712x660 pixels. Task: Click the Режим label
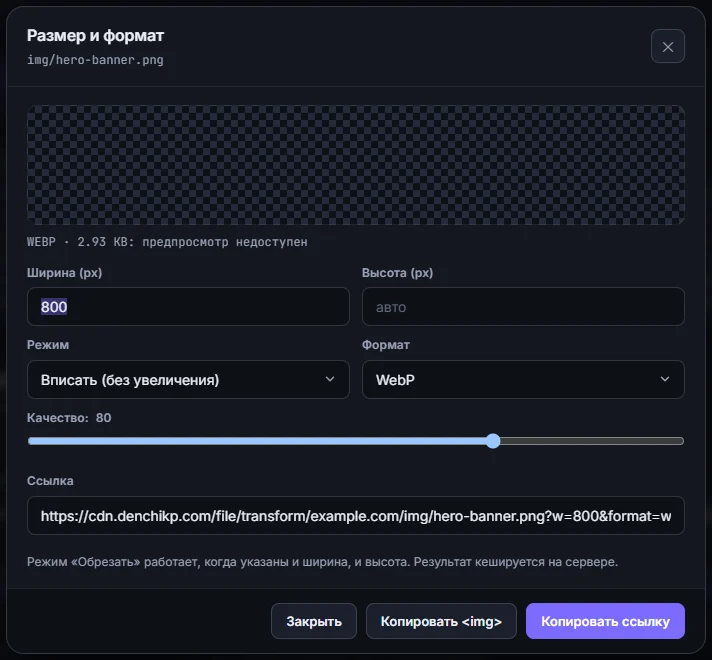pos(48,345)
